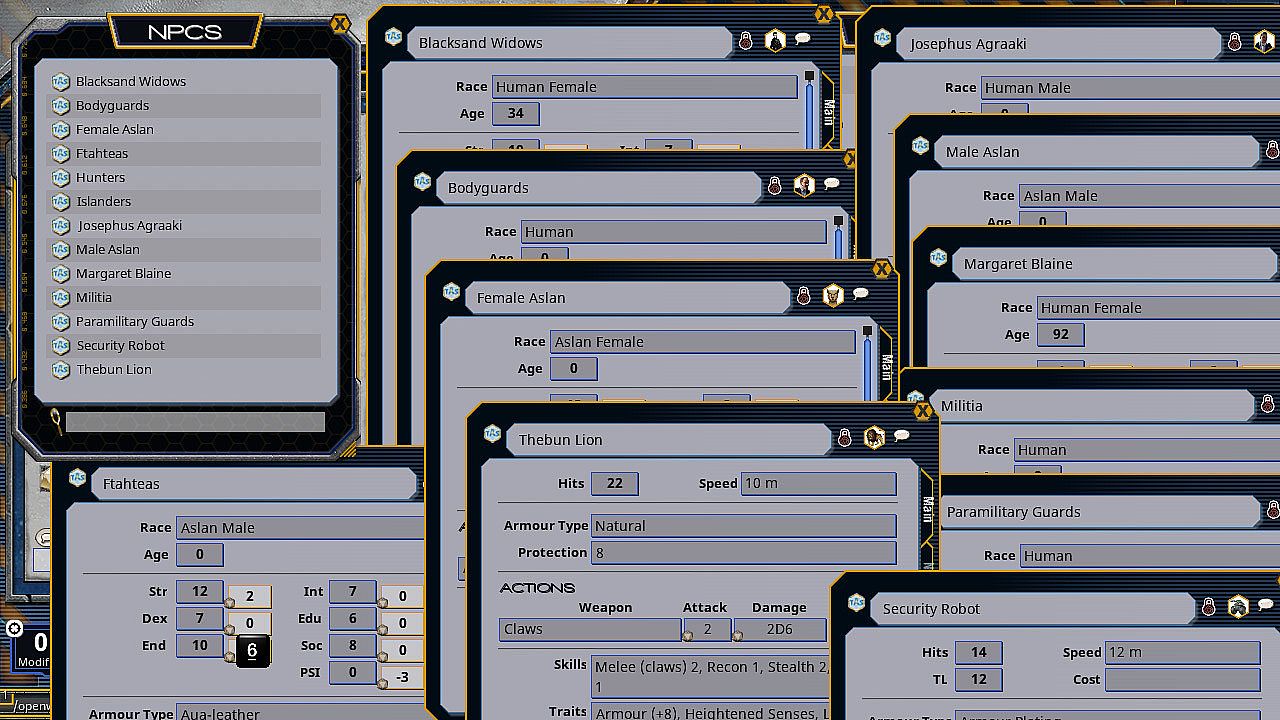Toggle the lock on Blacksand Widows sheet
The width and height of the screenshot is (1280, 720).
[x=746, y=41]
